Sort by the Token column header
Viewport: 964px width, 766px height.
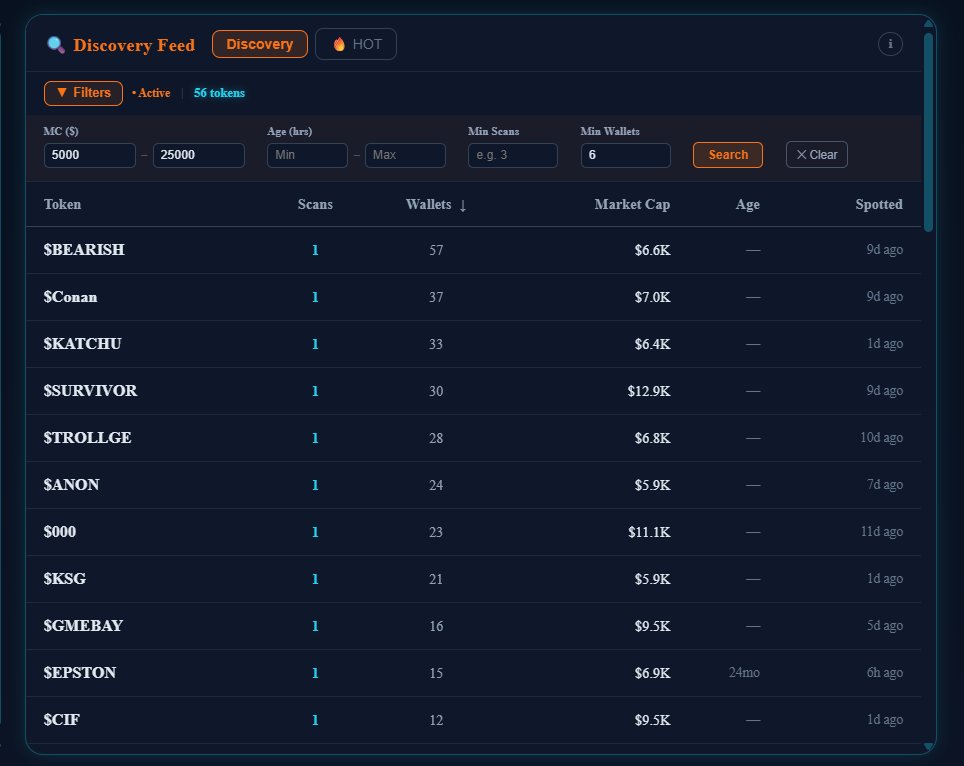(x=62, y=205)
